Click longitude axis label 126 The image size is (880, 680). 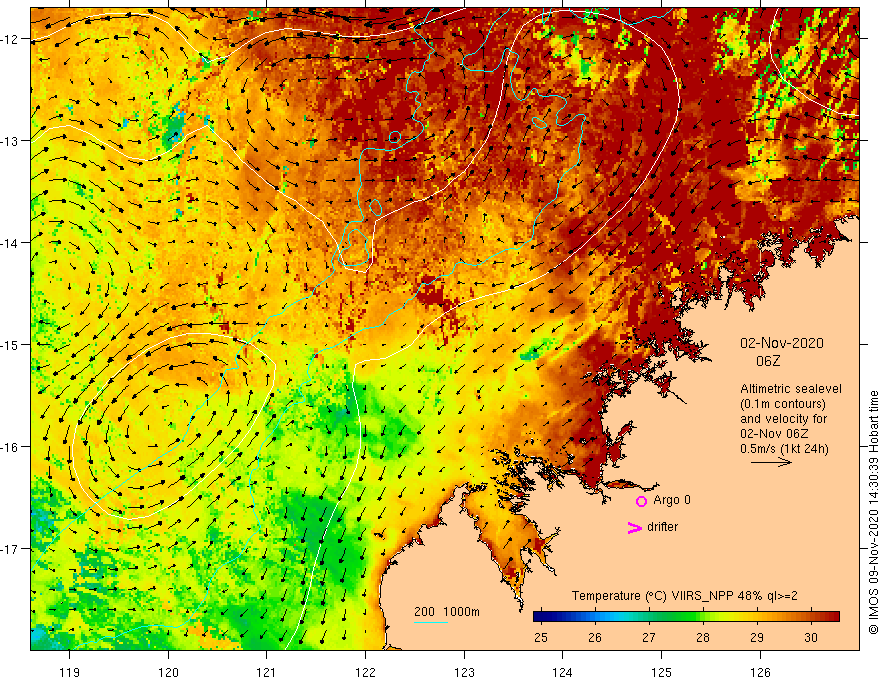click(760, 672)
